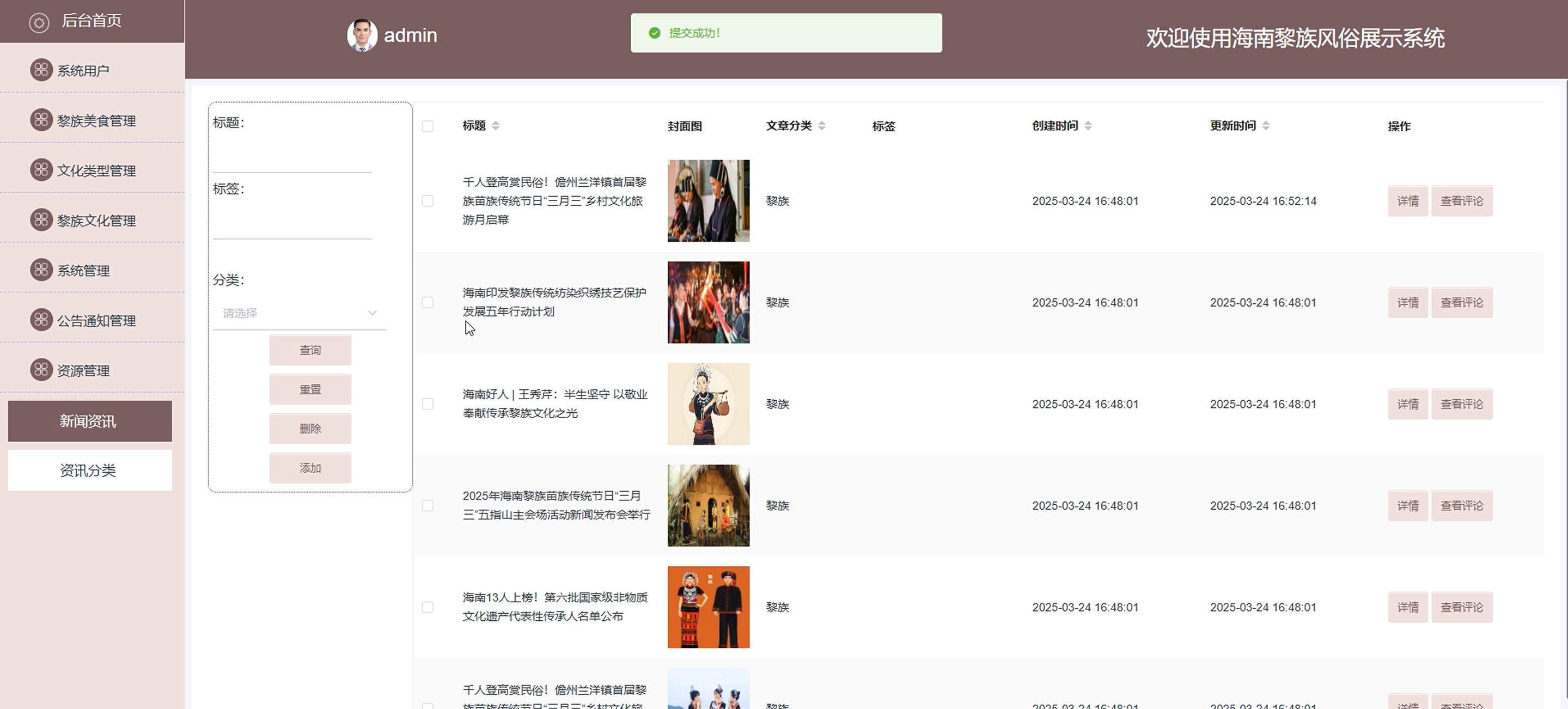Click the 黎族文化管理 sidebar icon
Viewport: 1568px width, 709px height.
point(41,219)
